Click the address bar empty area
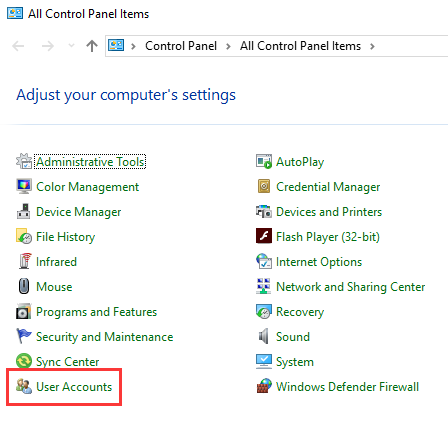Screen dimensions: 448x423 pyautogui.click(x=413, y=46)
